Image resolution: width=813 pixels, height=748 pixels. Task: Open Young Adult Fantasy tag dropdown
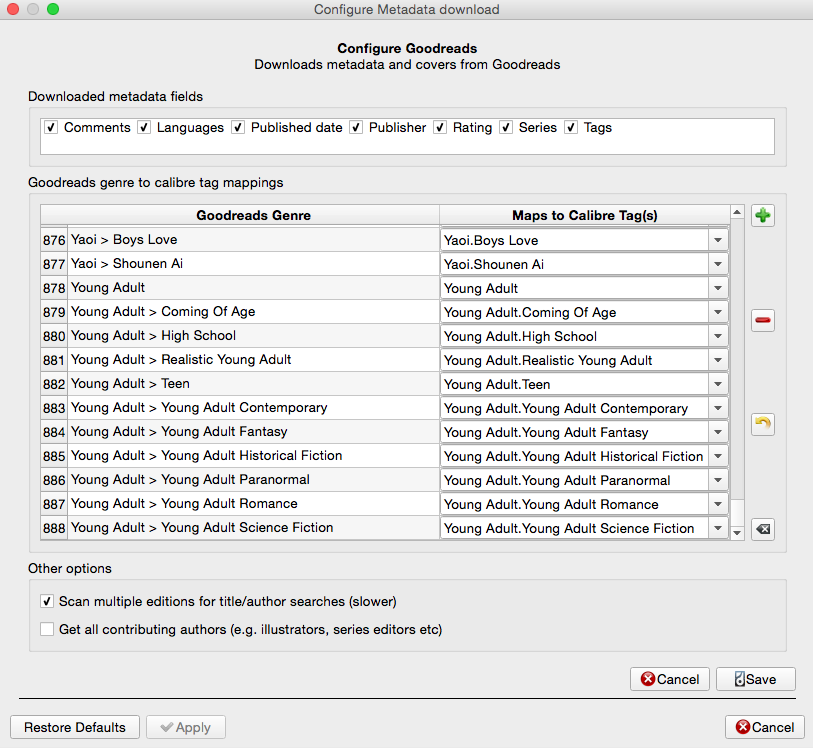[718, 432]
